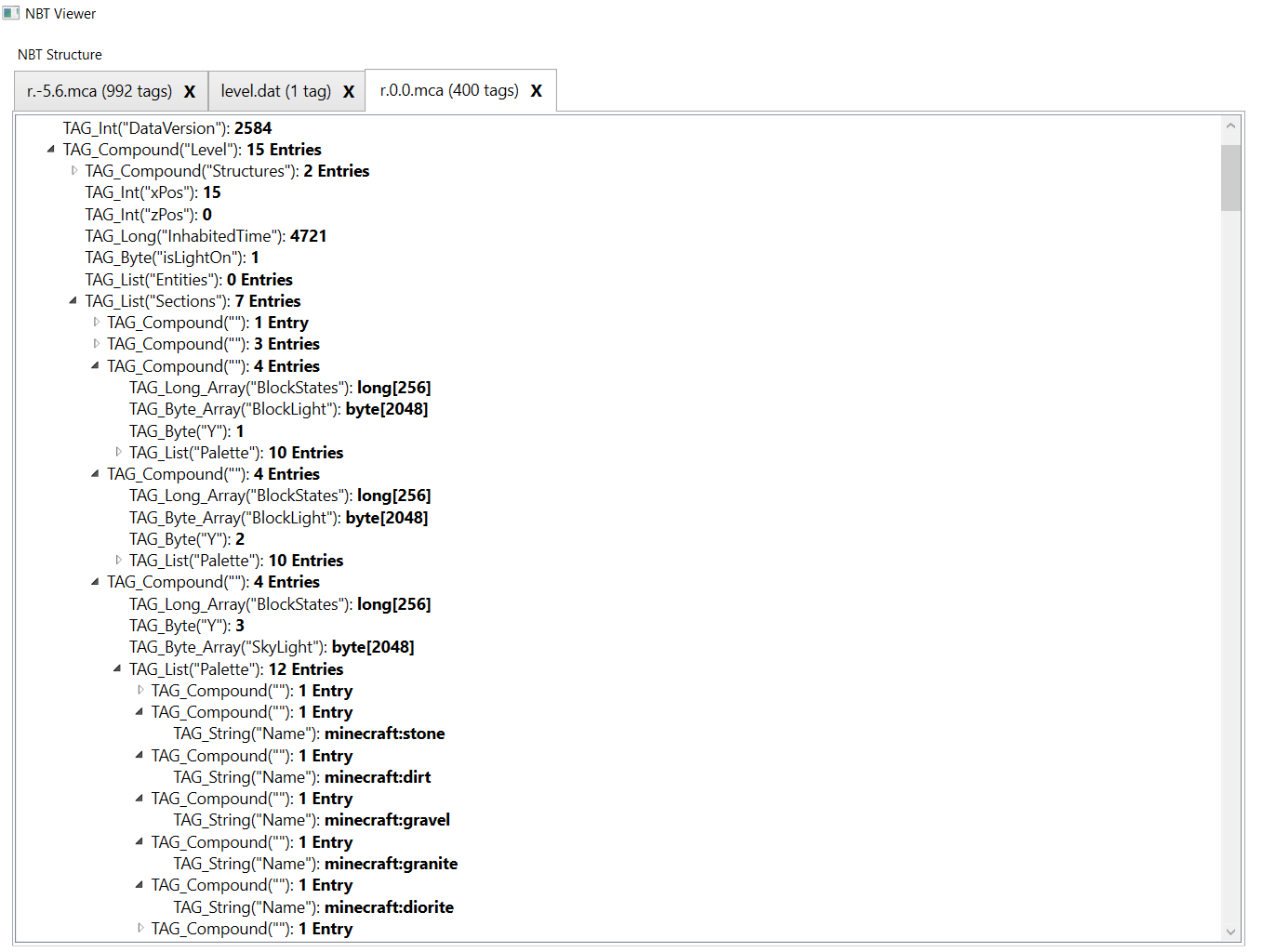Select the TAG_Byte("Y"): 1 row
Viewport: 1276px width, 952px height.
187,431
